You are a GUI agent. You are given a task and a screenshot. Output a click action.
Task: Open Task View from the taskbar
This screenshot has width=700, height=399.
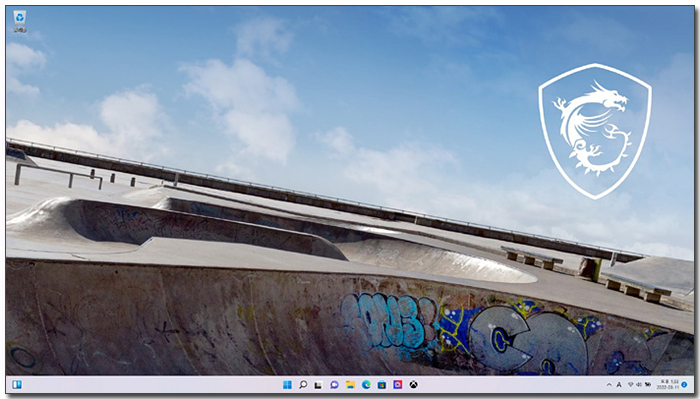[x=318, y=385]
